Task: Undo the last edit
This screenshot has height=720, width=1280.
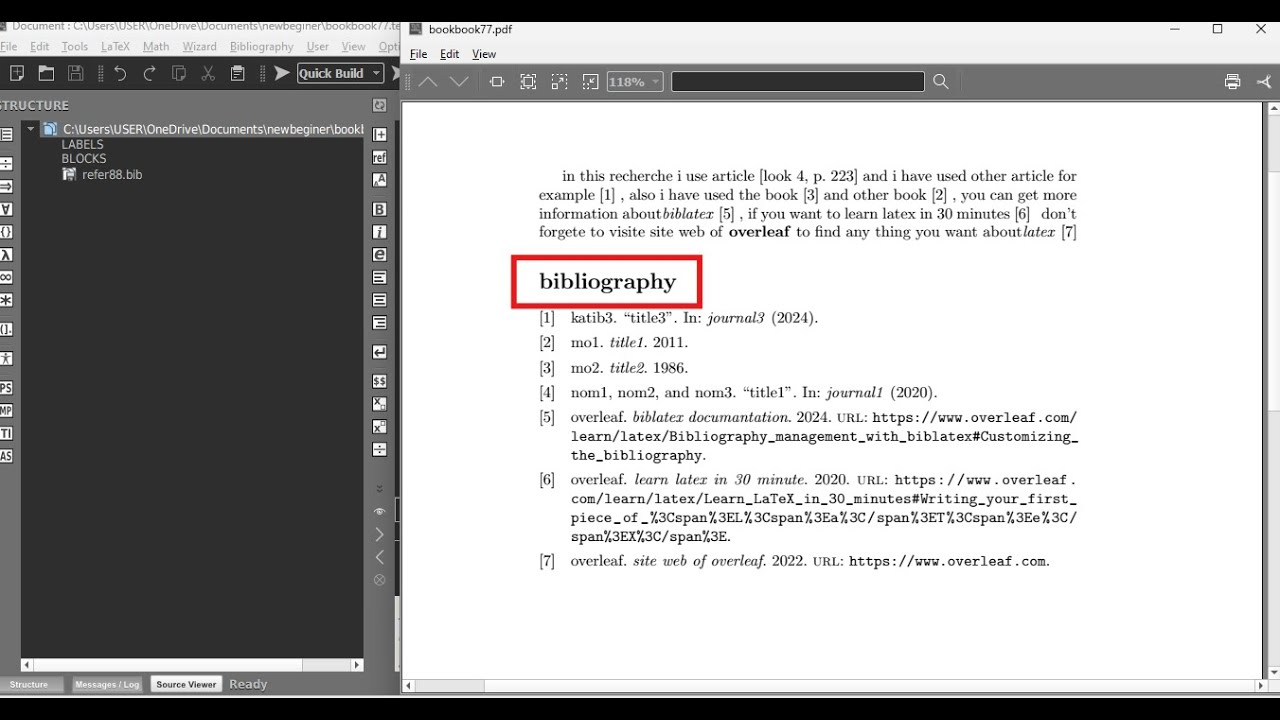Action: (x=120, y=73)
